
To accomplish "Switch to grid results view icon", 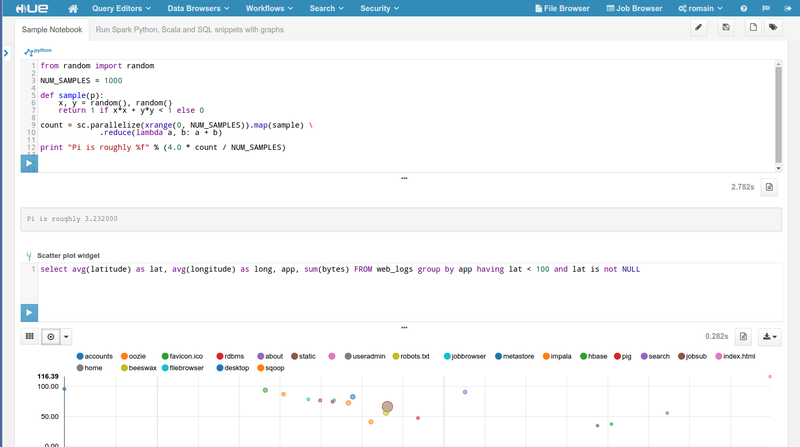I will click(x=30, y=337).
